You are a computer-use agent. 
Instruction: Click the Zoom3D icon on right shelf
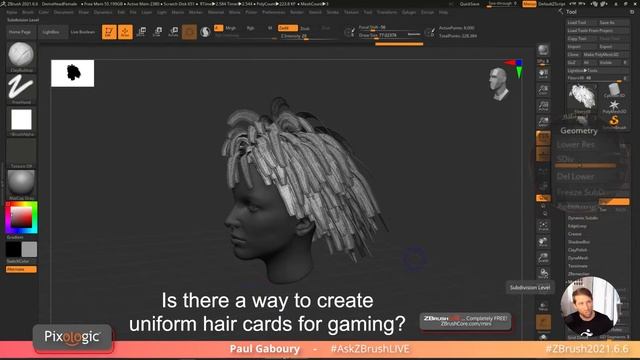543,258
